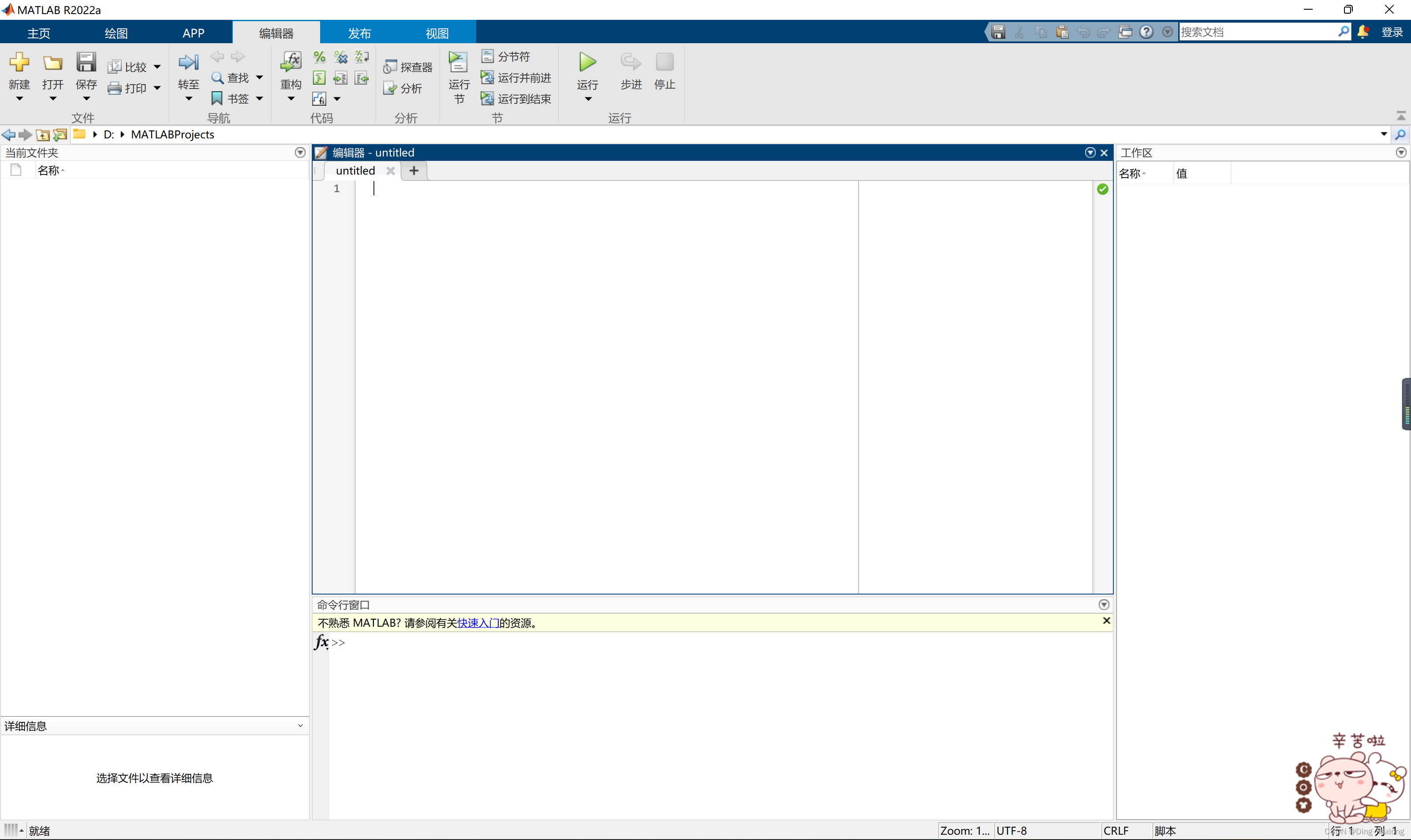The image size is (1411, 840).
Task: Click the quick access save icon
Action: point(998,32)
